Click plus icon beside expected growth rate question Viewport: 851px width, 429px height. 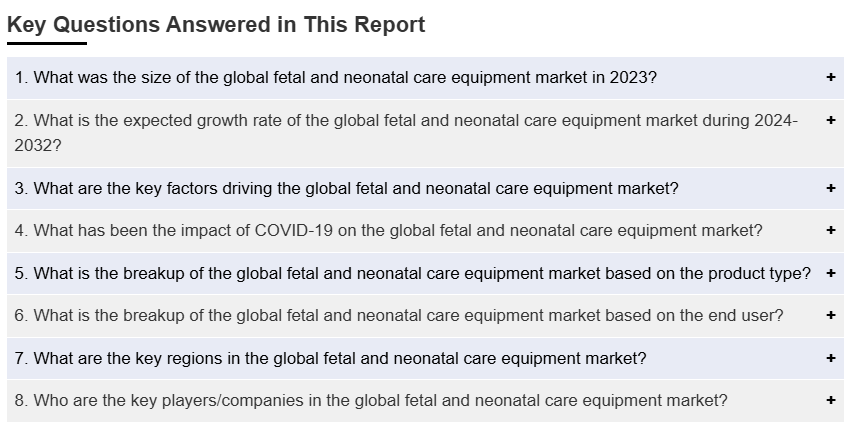pyautogui.click(x=830, y=120)
